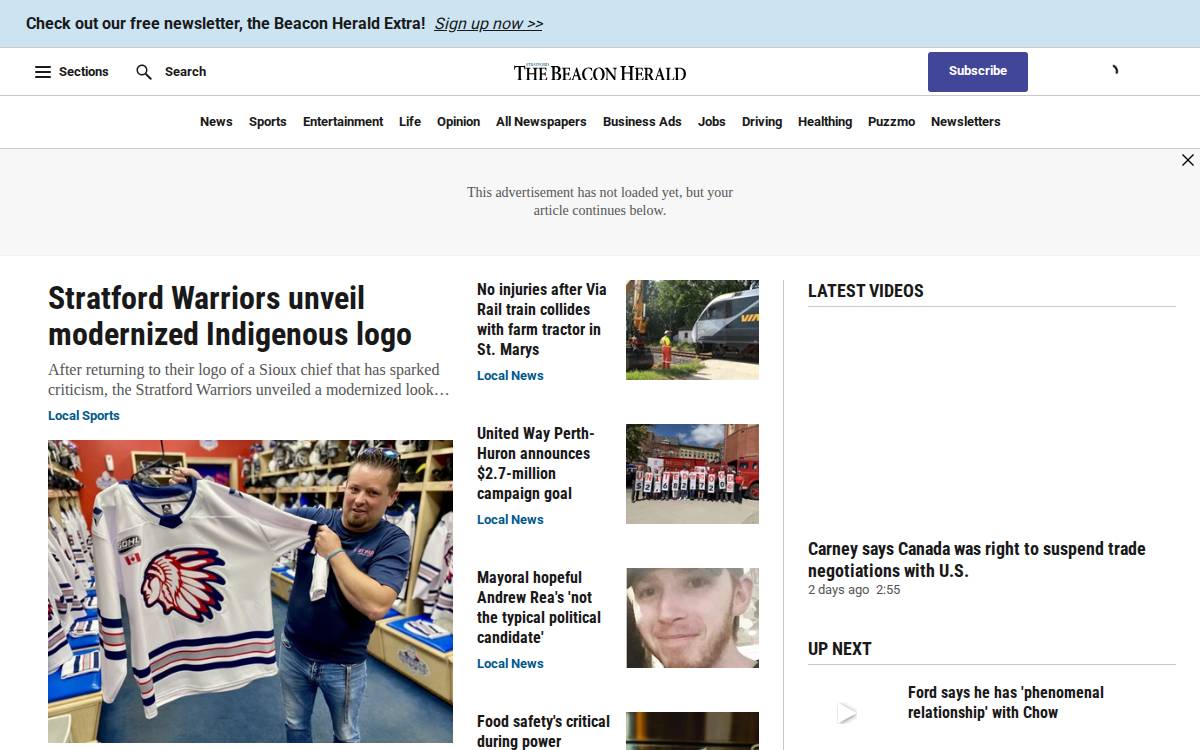
Task: Read the Via Rail train collision story
Action: 542,319
